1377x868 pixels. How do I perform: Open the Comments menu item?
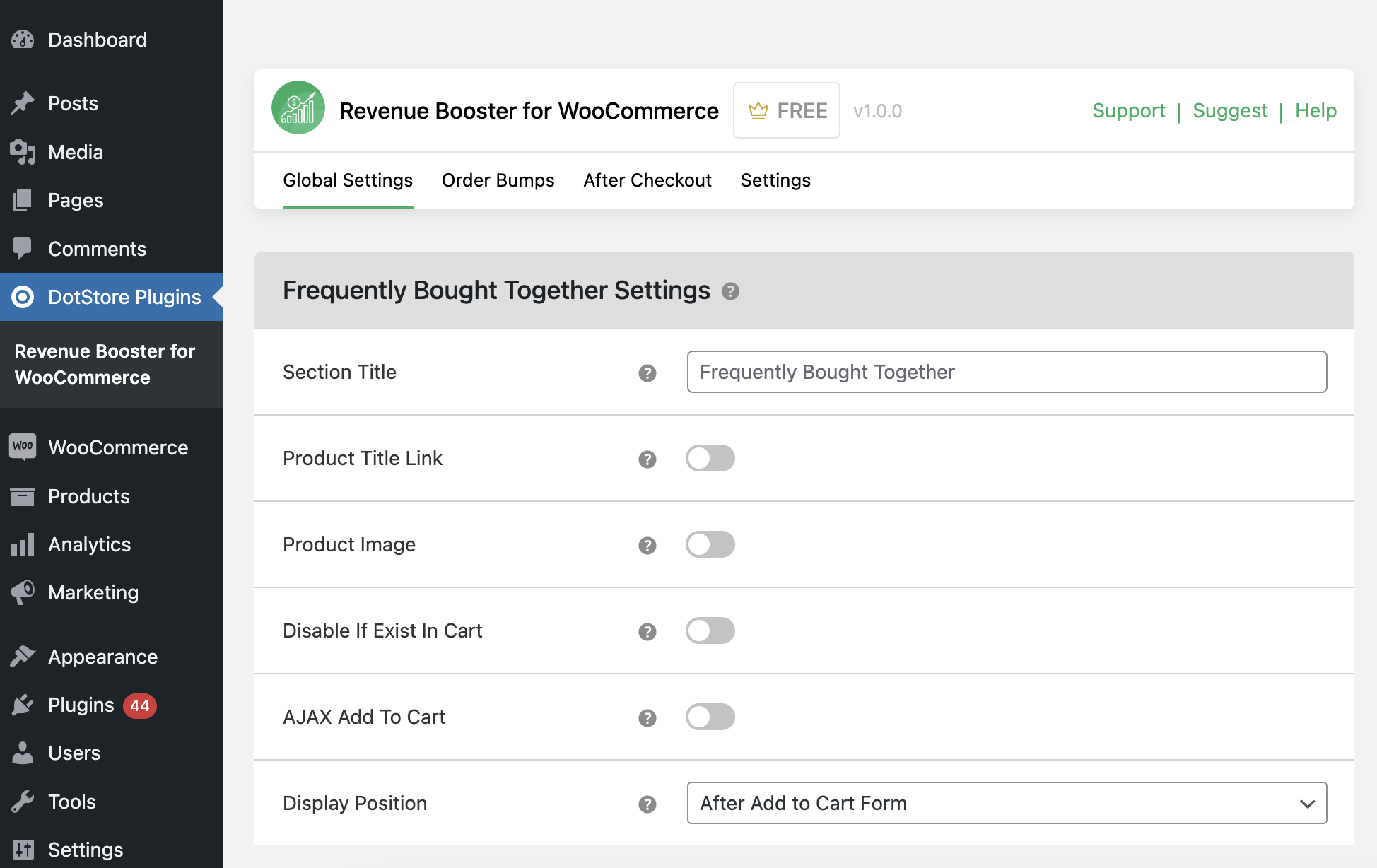coord(112,249)
